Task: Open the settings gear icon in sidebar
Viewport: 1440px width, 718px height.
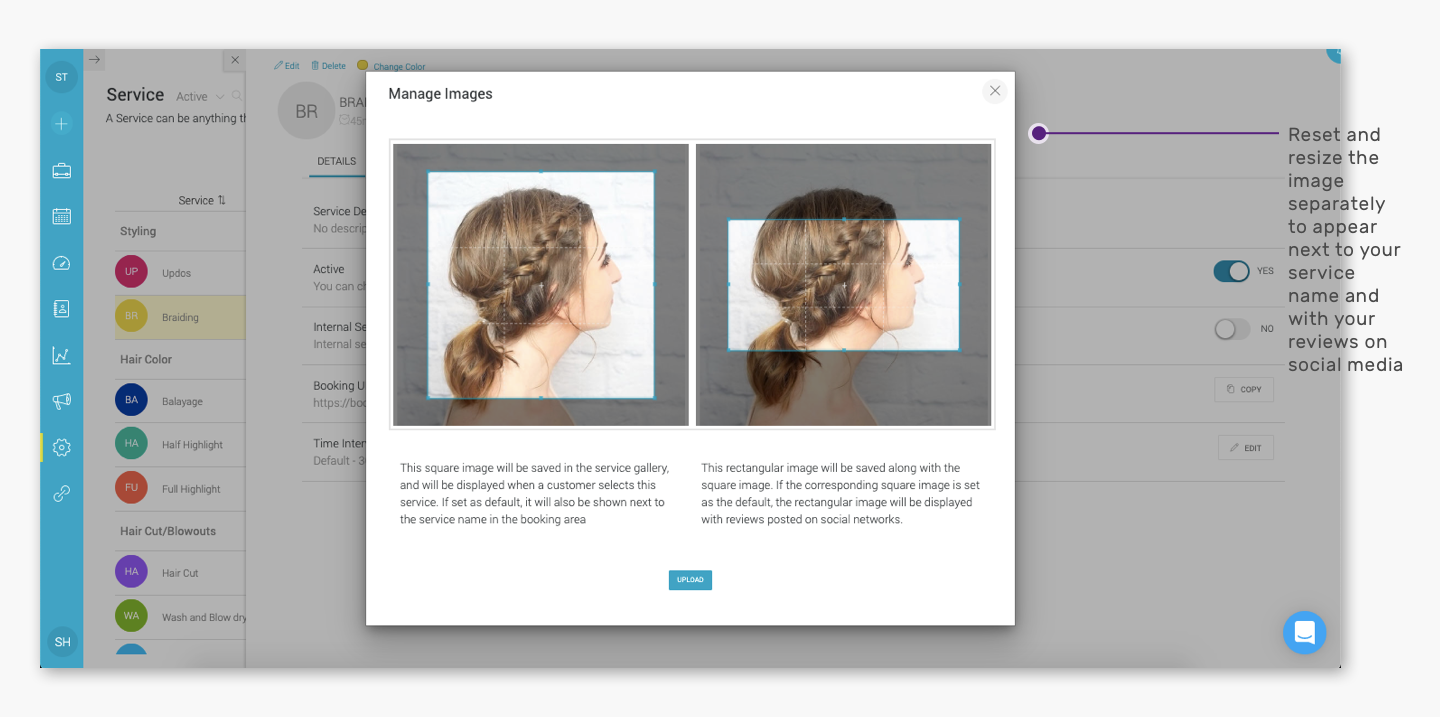Action: (x=62, y=447)
